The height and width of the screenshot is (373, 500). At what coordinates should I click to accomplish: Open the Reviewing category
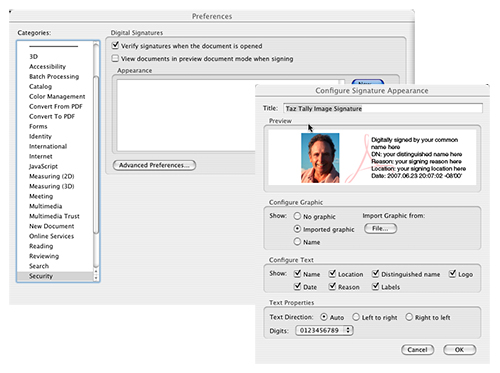coord(44,256)
